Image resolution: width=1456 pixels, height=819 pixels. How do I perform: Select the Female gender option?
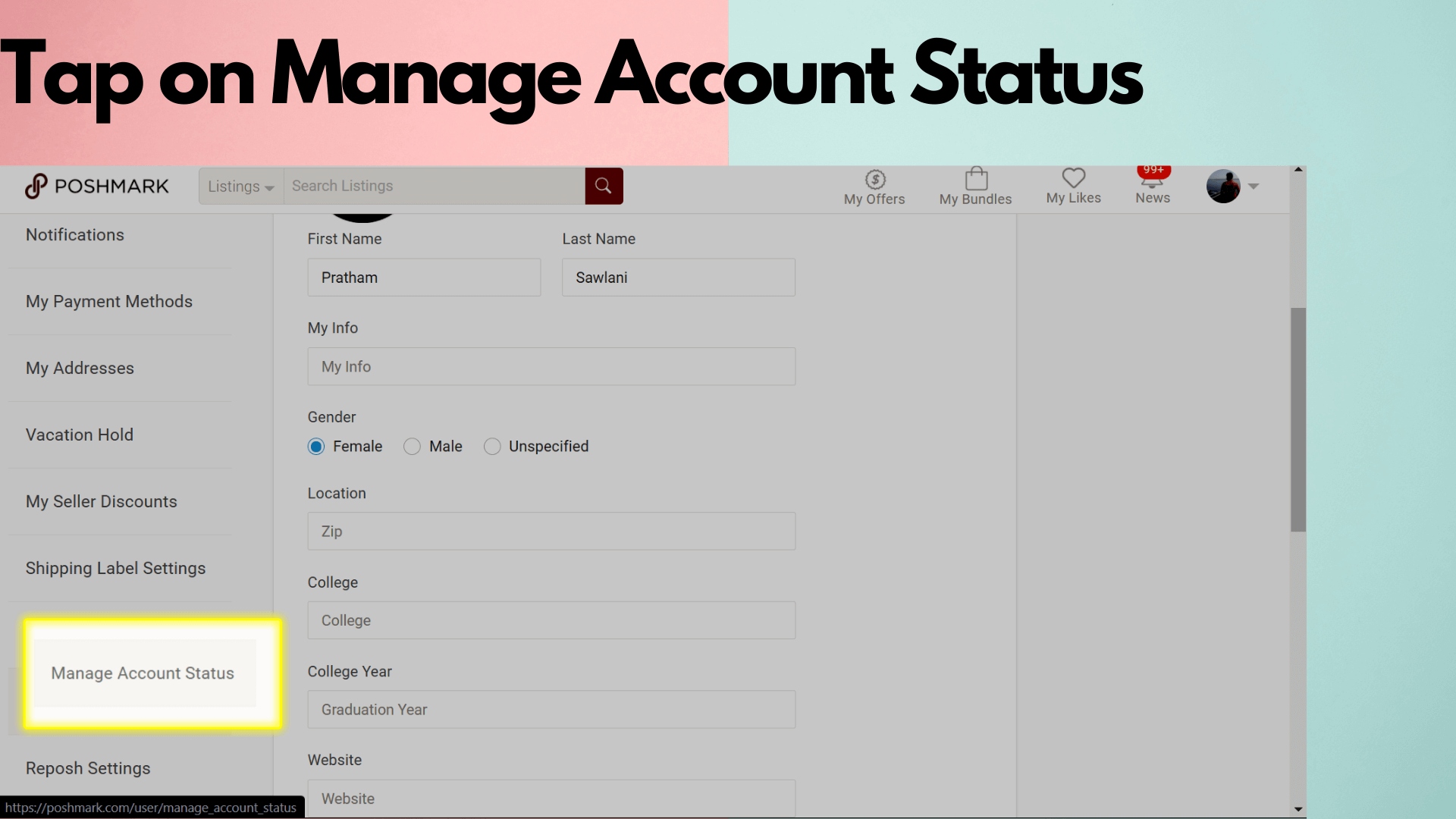(315, 447)
